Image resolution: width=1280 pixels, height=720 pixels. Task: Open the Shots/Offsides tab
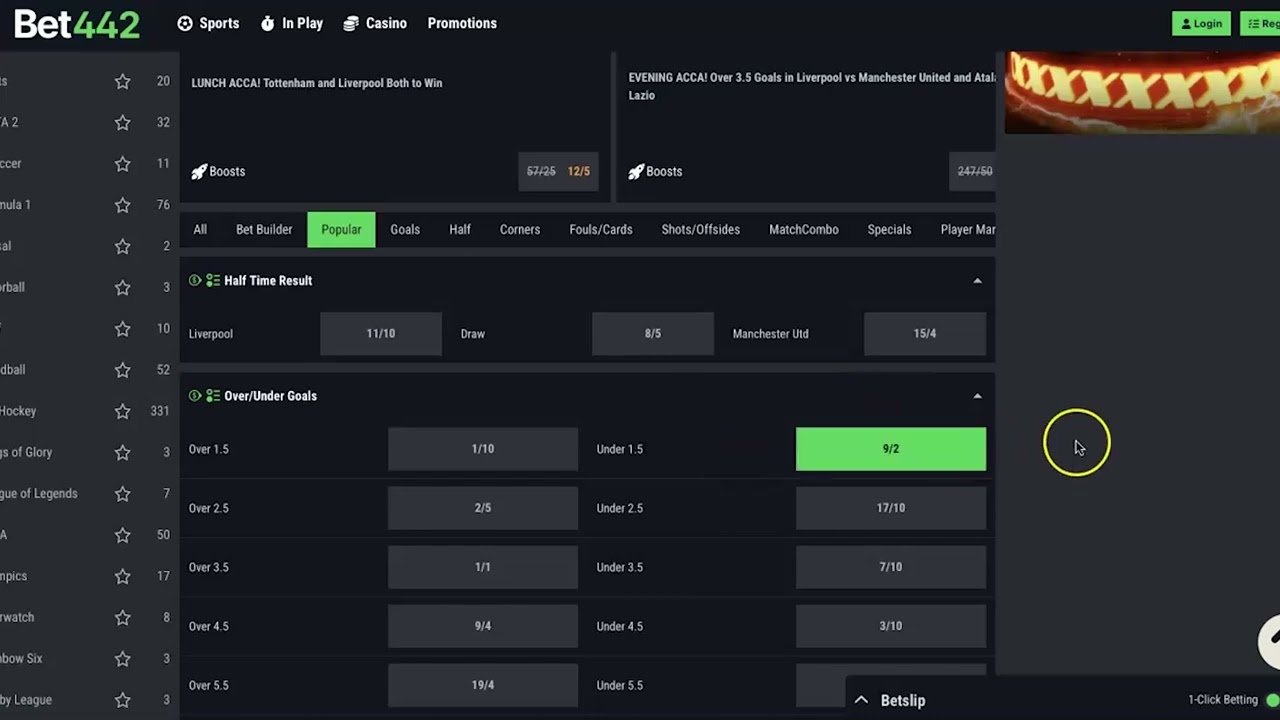pos(701,229)
